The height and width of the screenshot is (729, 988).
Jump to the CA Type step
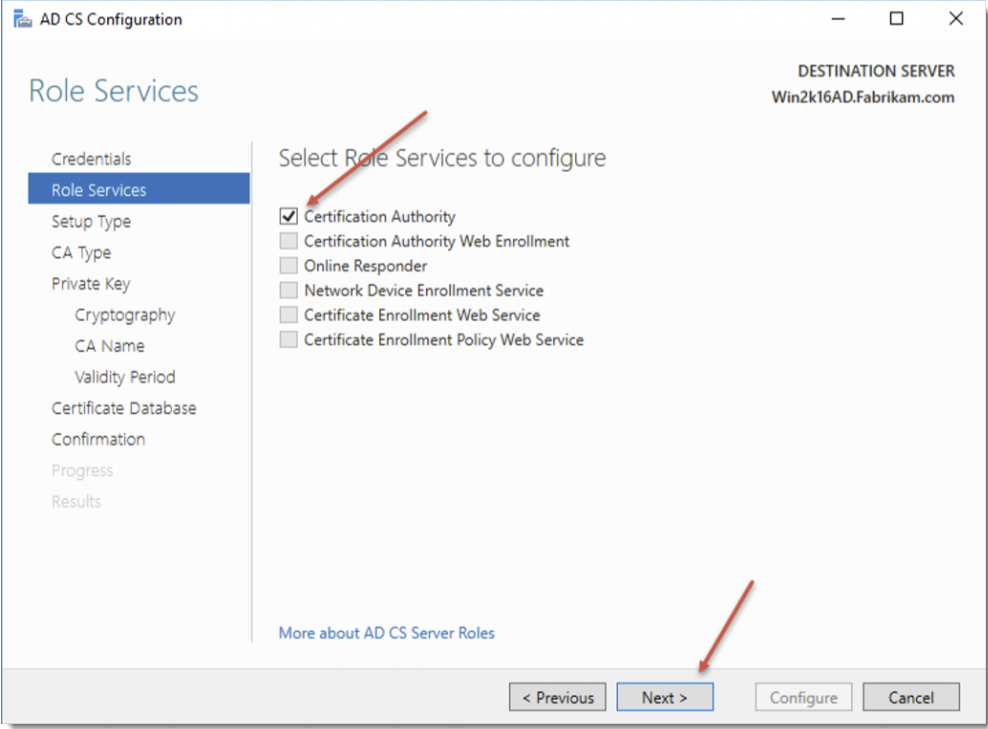(x=81, y=253)
